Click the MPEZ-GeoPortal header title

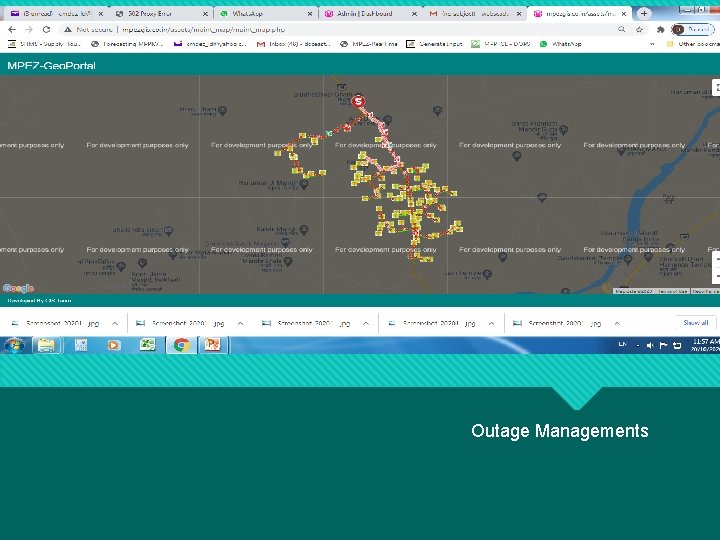pos(51,65)
